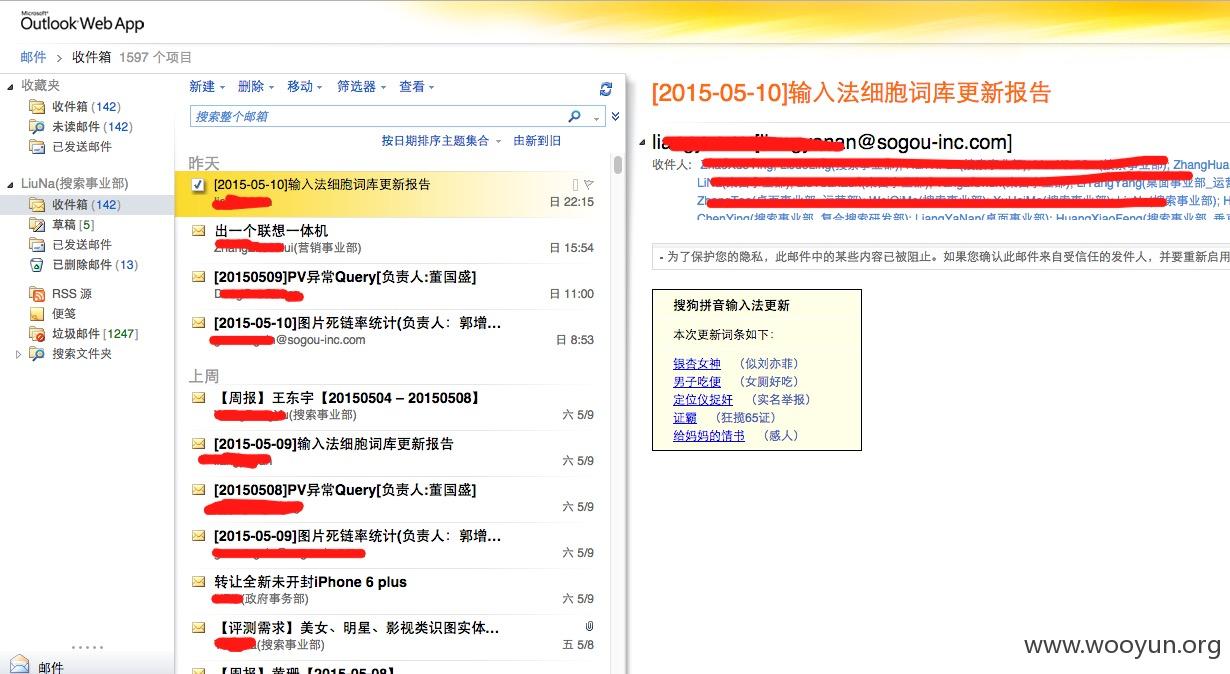
Task: Click envelope icon of [2015-05-09]图片死链率统计
Action: point(199,535)
